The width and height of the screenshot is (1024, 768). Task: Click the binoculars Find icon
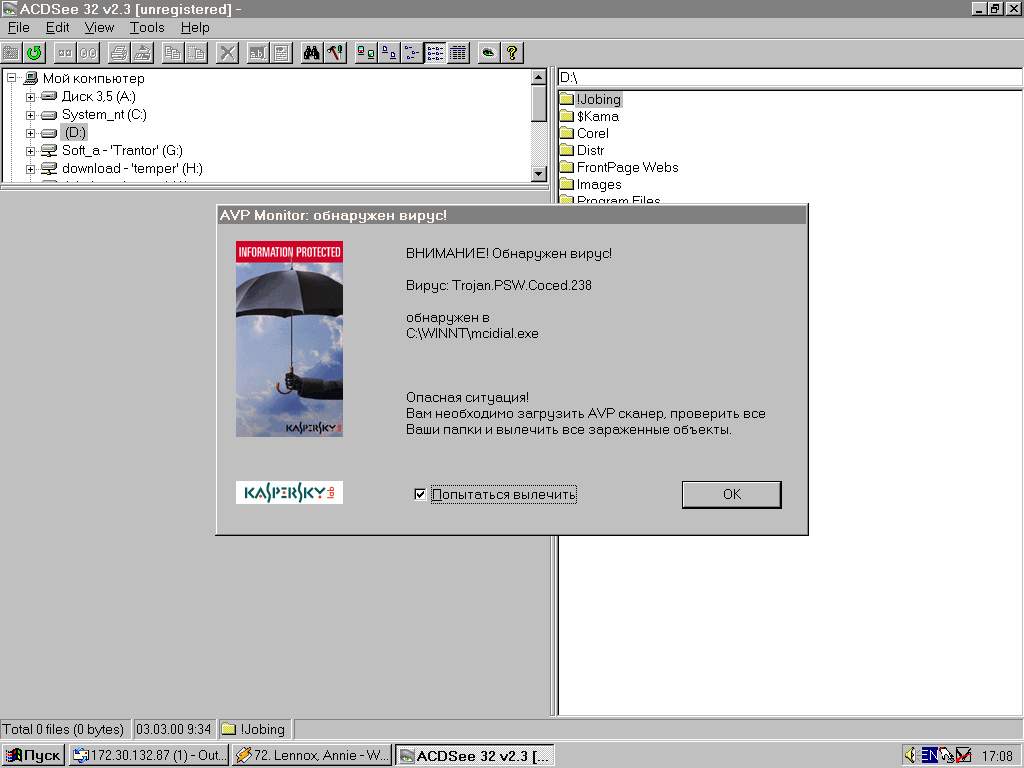pyautogui.click(x=312, y=53)
